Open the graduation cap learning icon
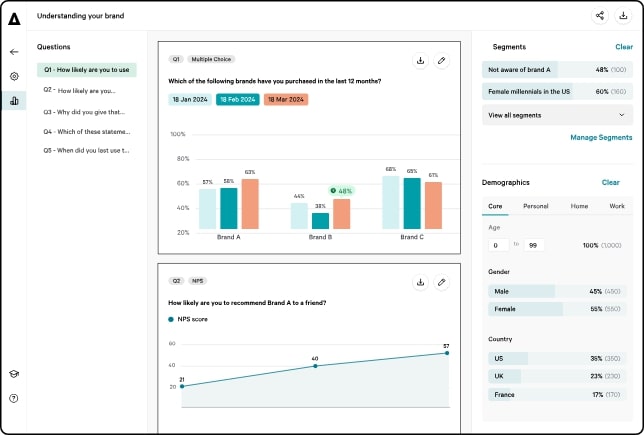This screenshot has width=644, height=435. click(x=14, y=374)
